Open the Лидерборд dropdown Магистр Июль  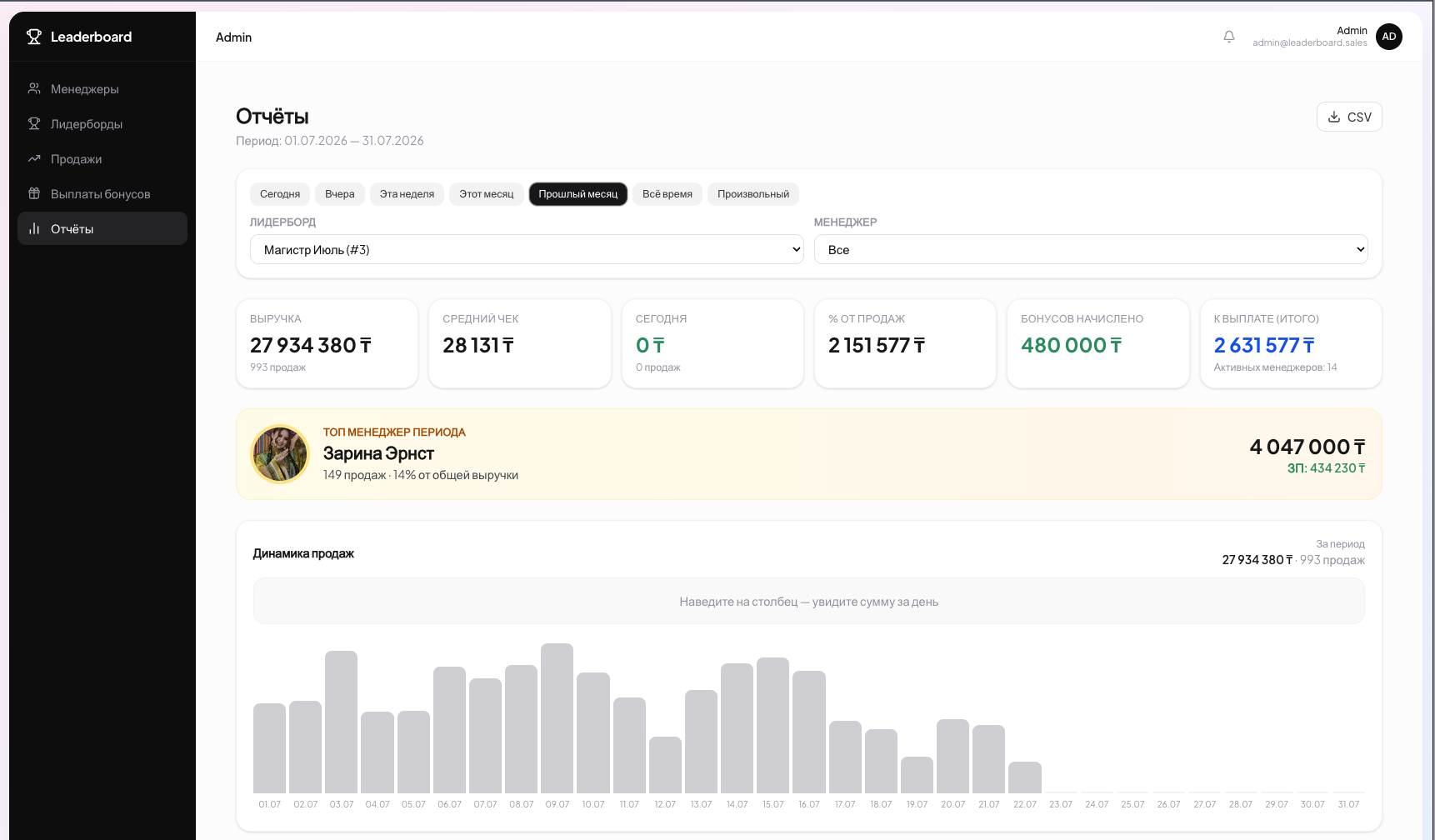pyautogui.click(x=527, y=249)
